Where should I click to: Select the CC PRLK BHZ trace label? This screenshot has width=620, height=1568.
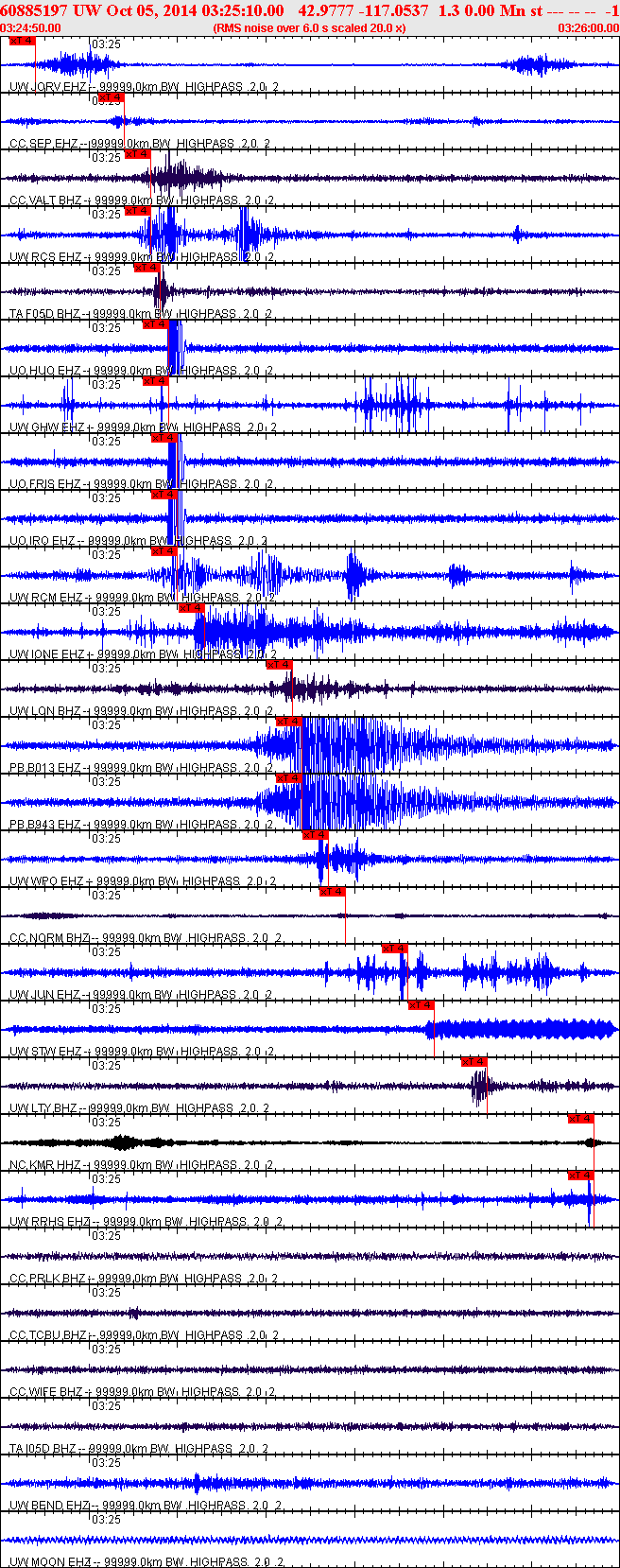[143, 1279]
